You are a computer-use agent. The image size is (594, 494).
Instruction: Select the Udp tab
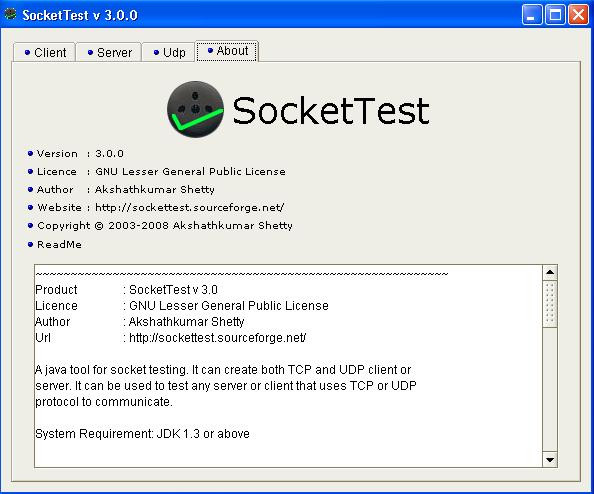click(169, 52)
